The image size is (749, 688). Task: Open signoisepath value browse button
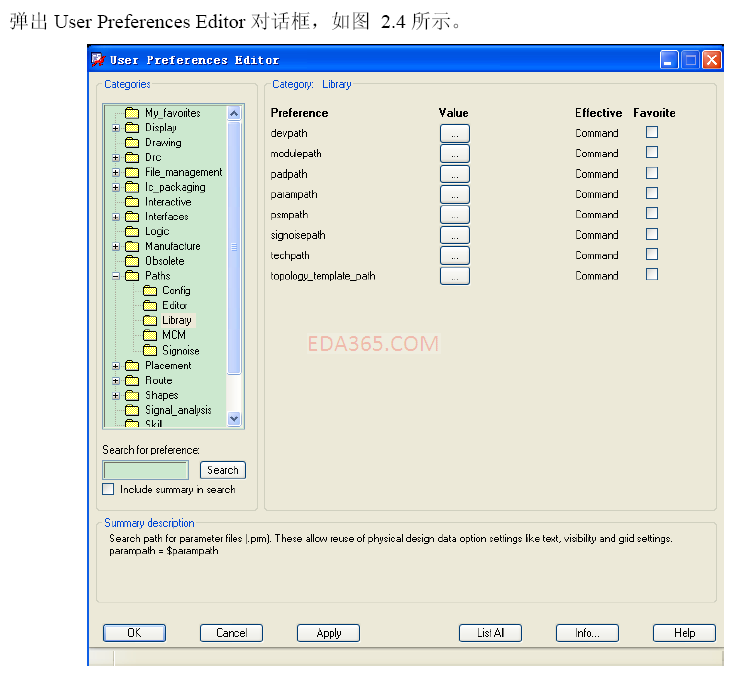[455, 236]
